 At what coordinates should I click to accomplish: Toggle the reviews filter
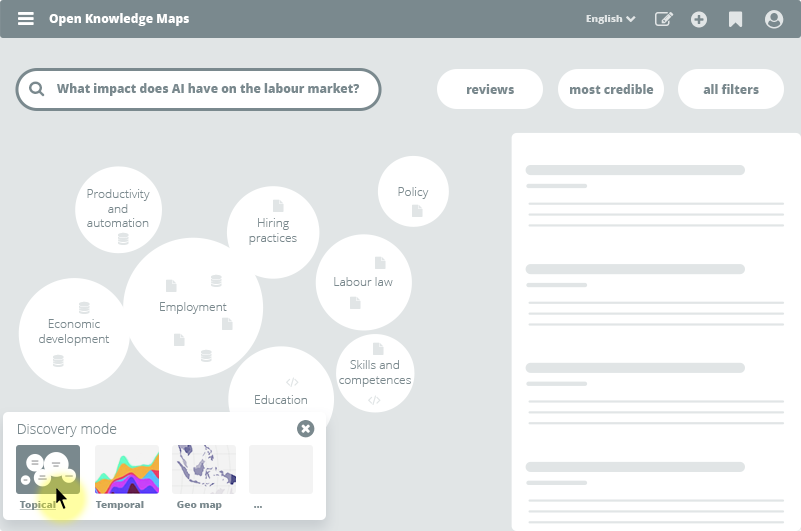click(490, 89)
